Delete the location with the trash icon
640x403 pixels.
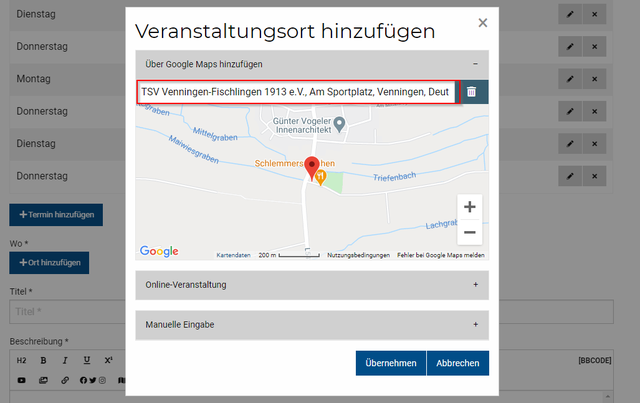(x=471, y=92)
